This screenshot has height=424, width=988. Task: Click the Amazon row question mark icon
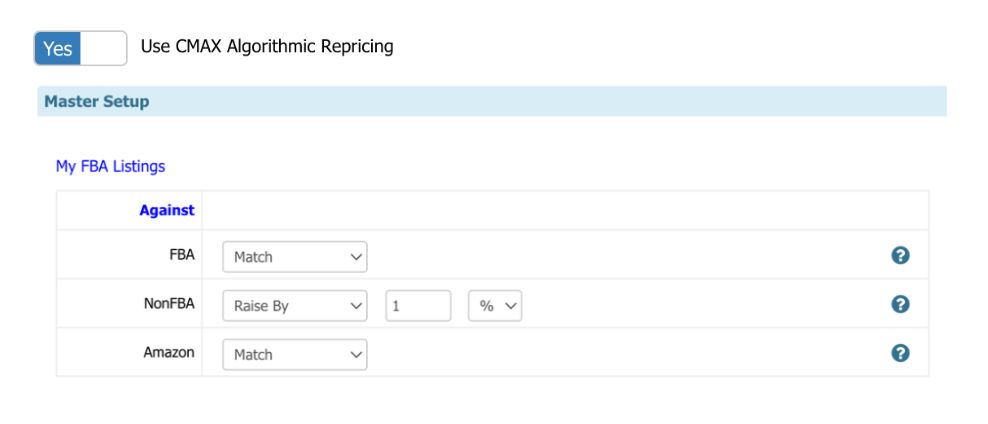(899, 354)
